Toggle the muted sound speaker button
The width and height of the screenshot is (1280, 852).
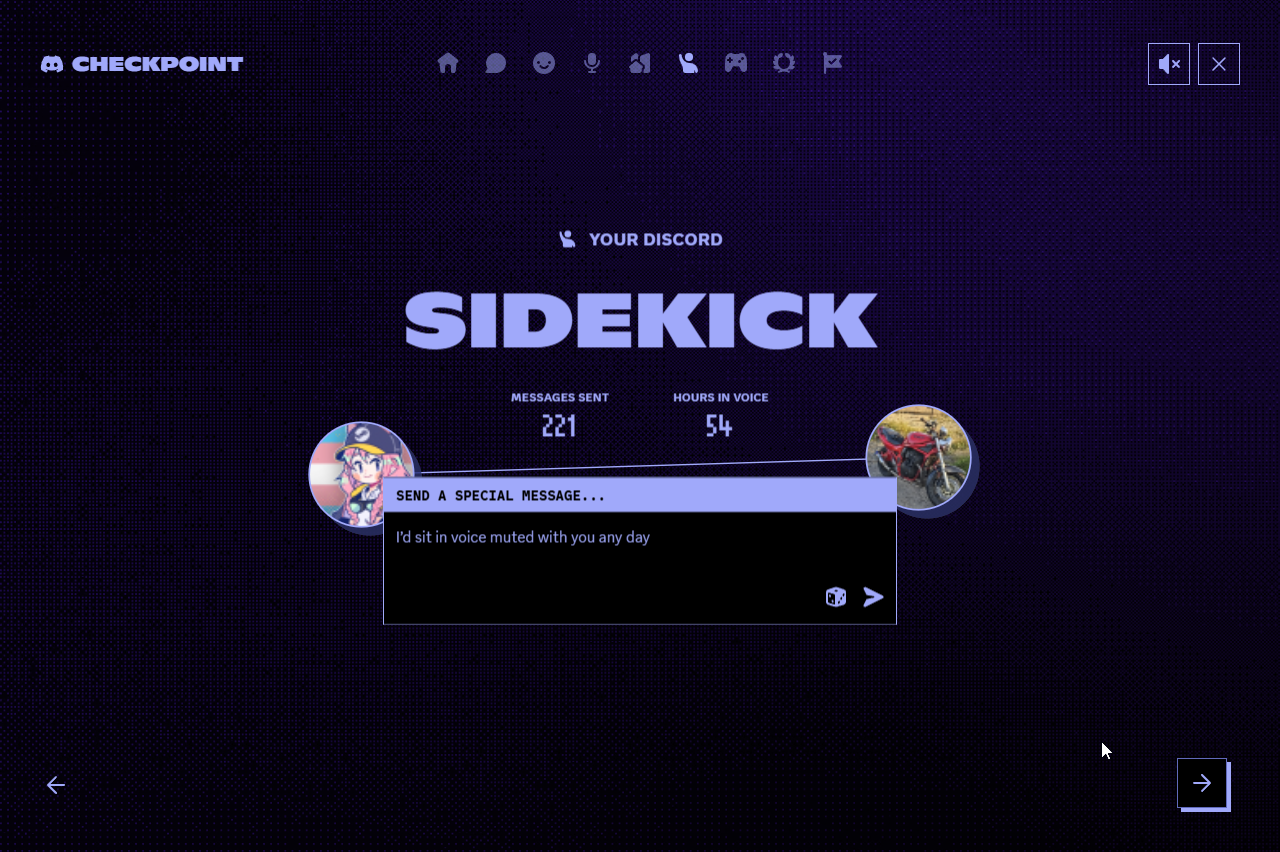point(1169,64)
